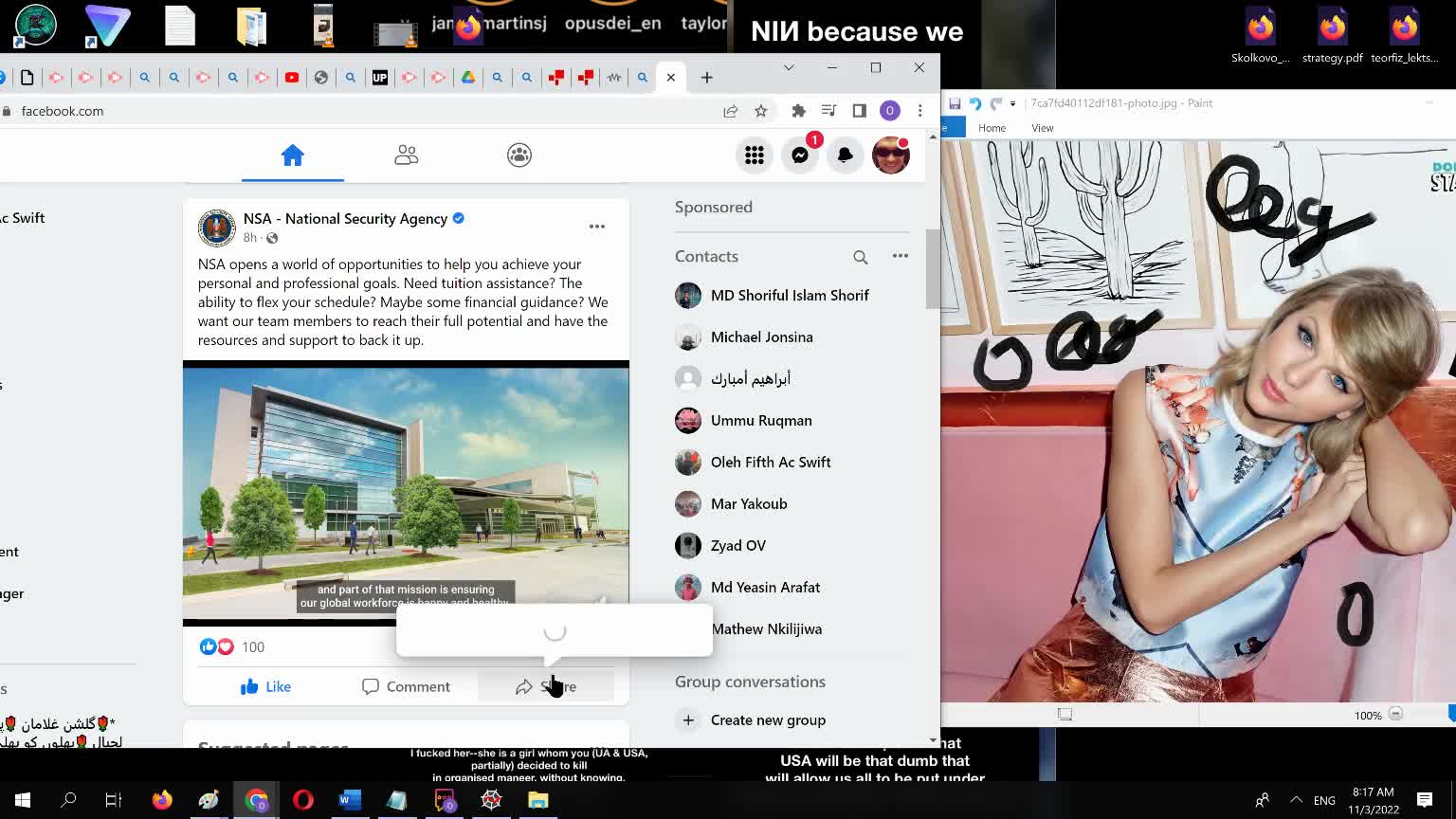
Task: Open Chrome extensions puzzle icon
Action: (799, 111)
